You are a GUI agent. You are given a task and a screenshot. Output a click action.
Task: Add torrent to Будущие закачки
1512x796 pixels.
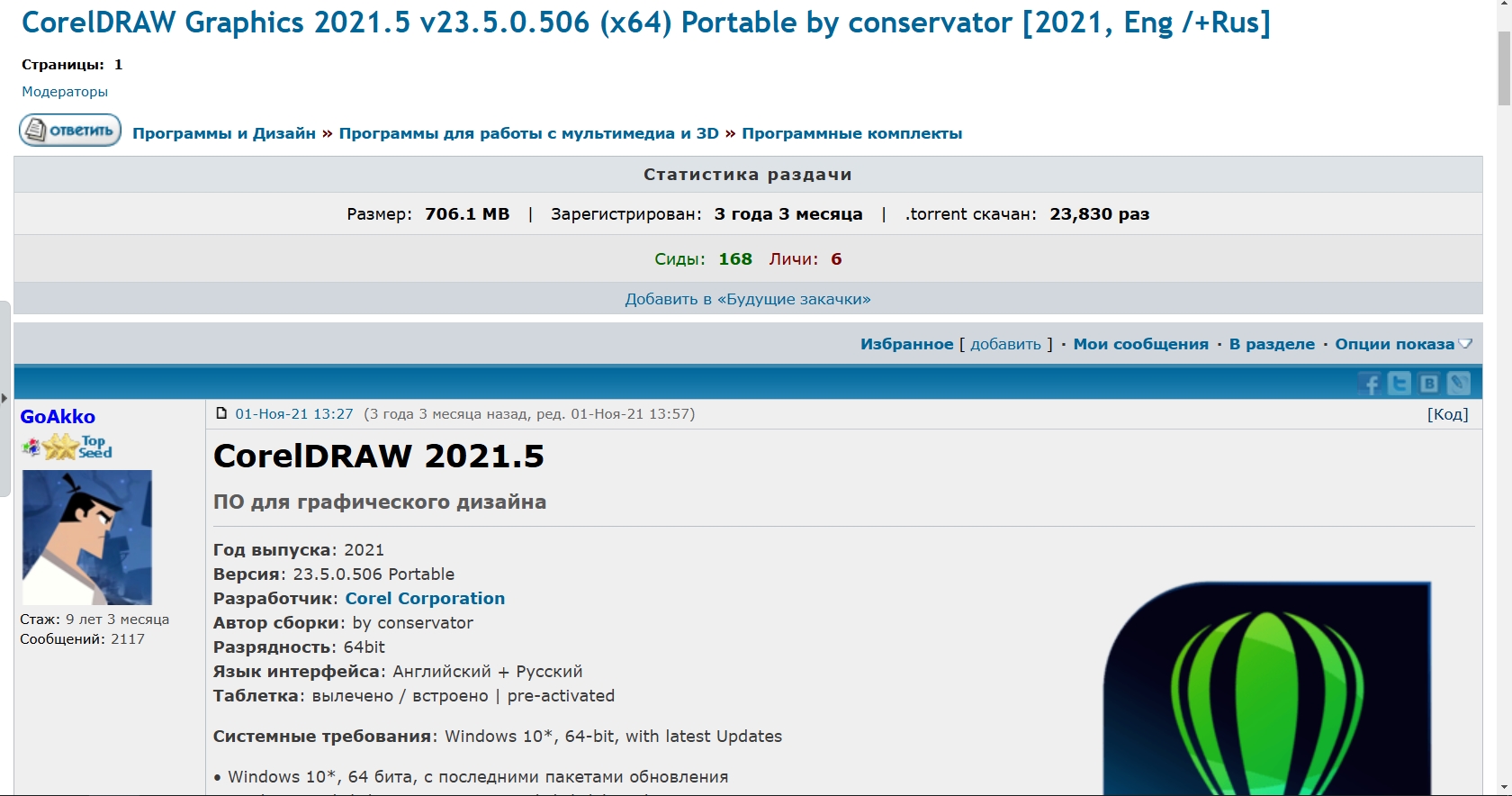coord(748,299)
